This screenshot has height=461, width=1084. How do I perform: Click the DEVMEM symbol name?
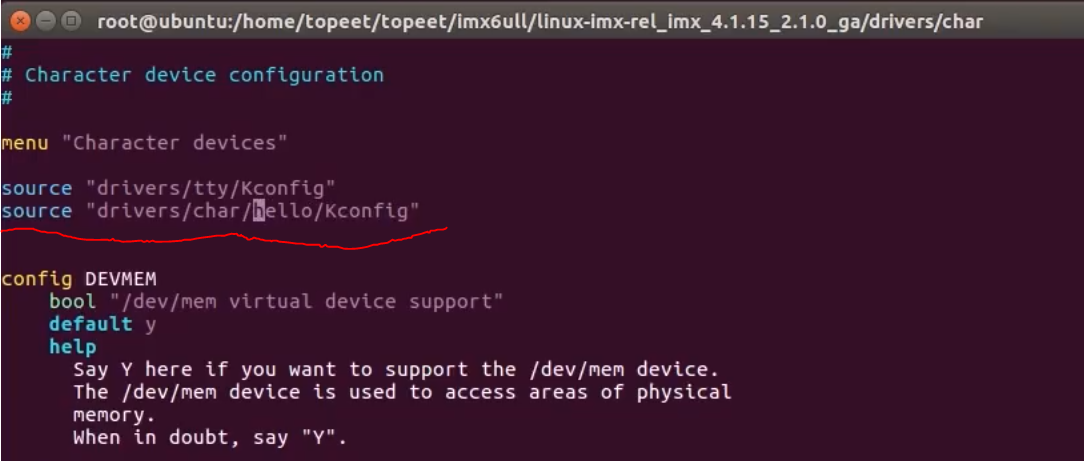(x=121, y=279)
